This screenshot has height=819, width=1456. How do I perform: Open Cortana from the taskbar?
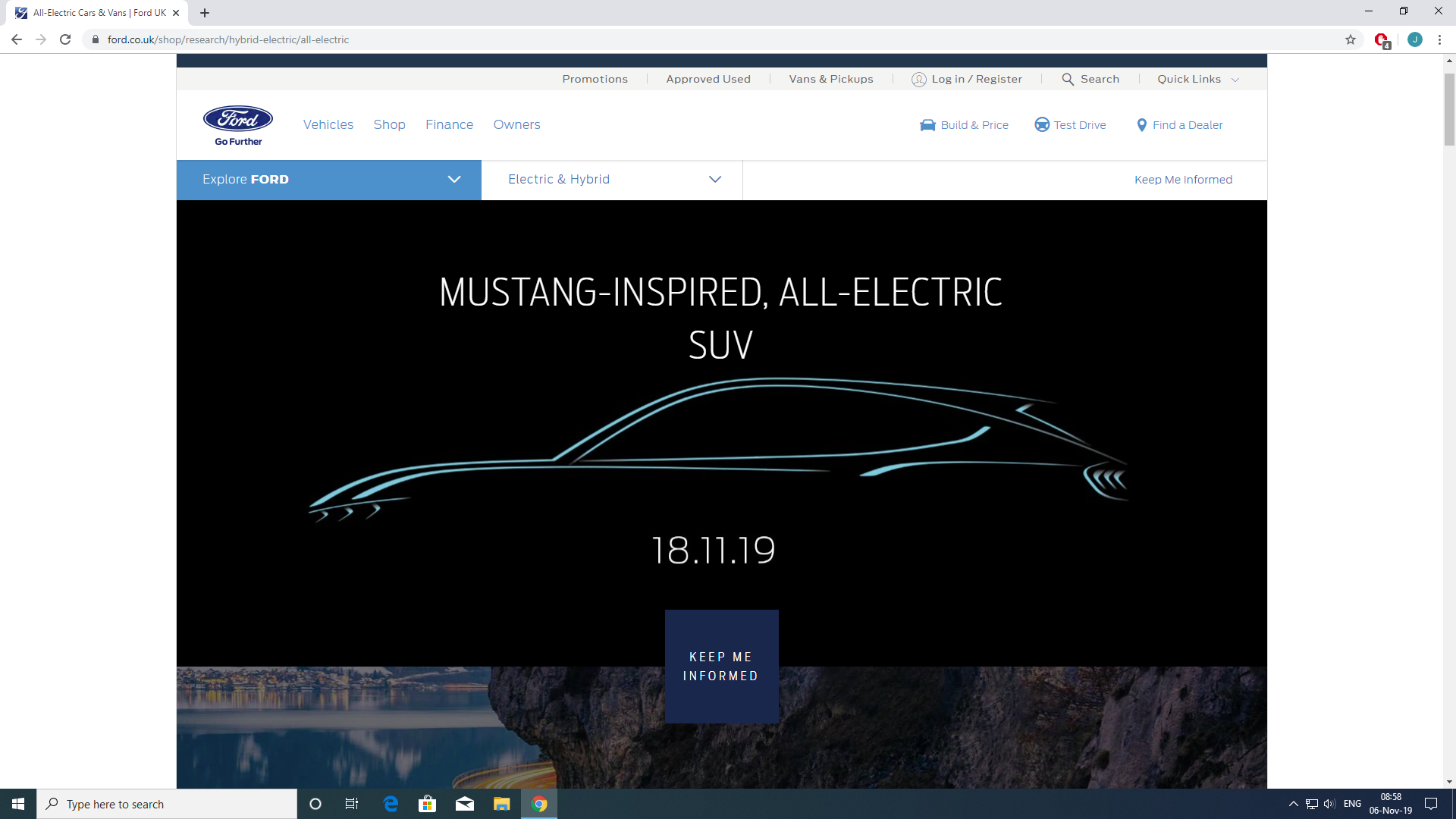click(315, 804)
